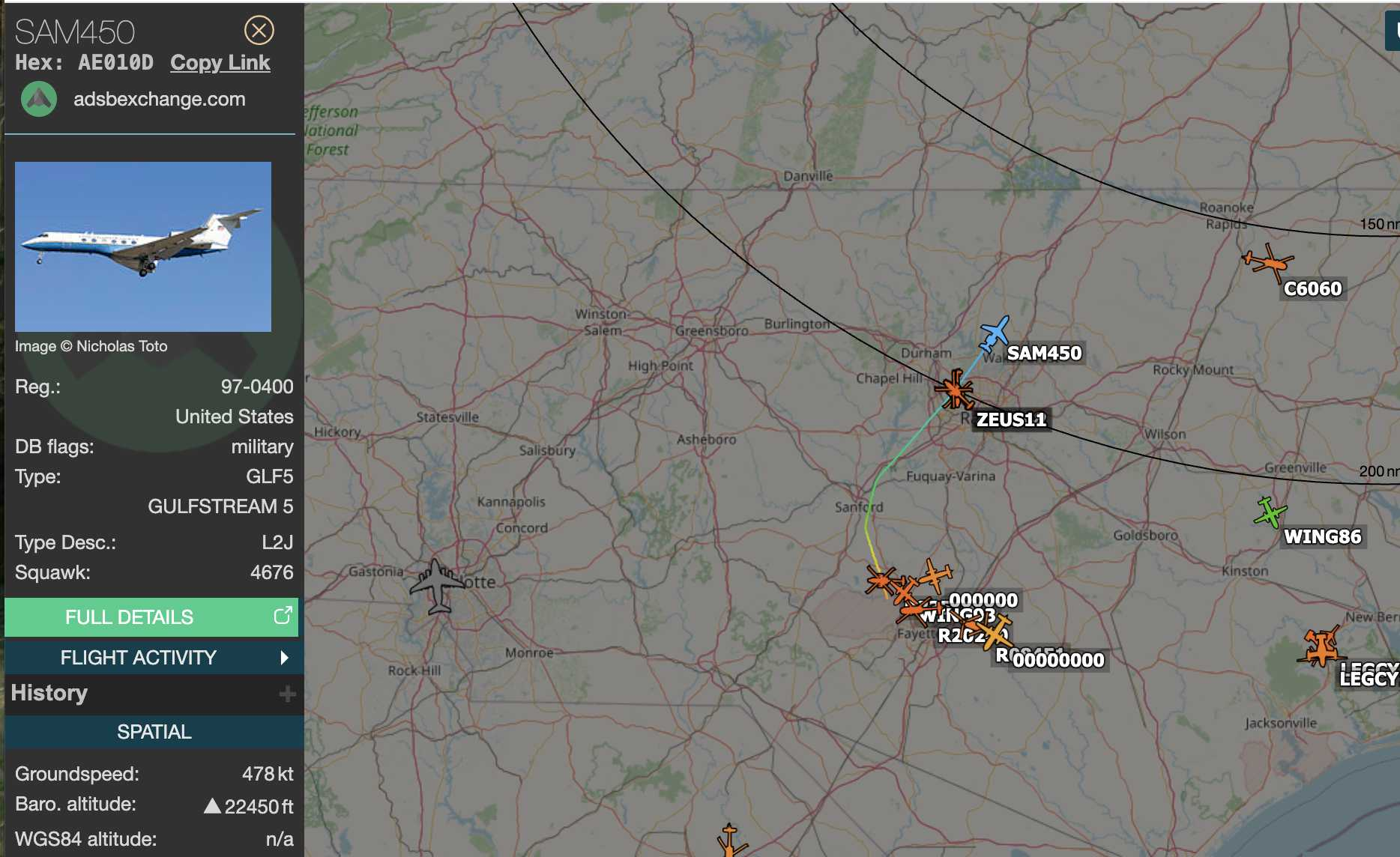Screen dimensions: 1400x857
Task: Select the LEGCY helicopter icon near New Bern
Action: tap(1320, 646)
